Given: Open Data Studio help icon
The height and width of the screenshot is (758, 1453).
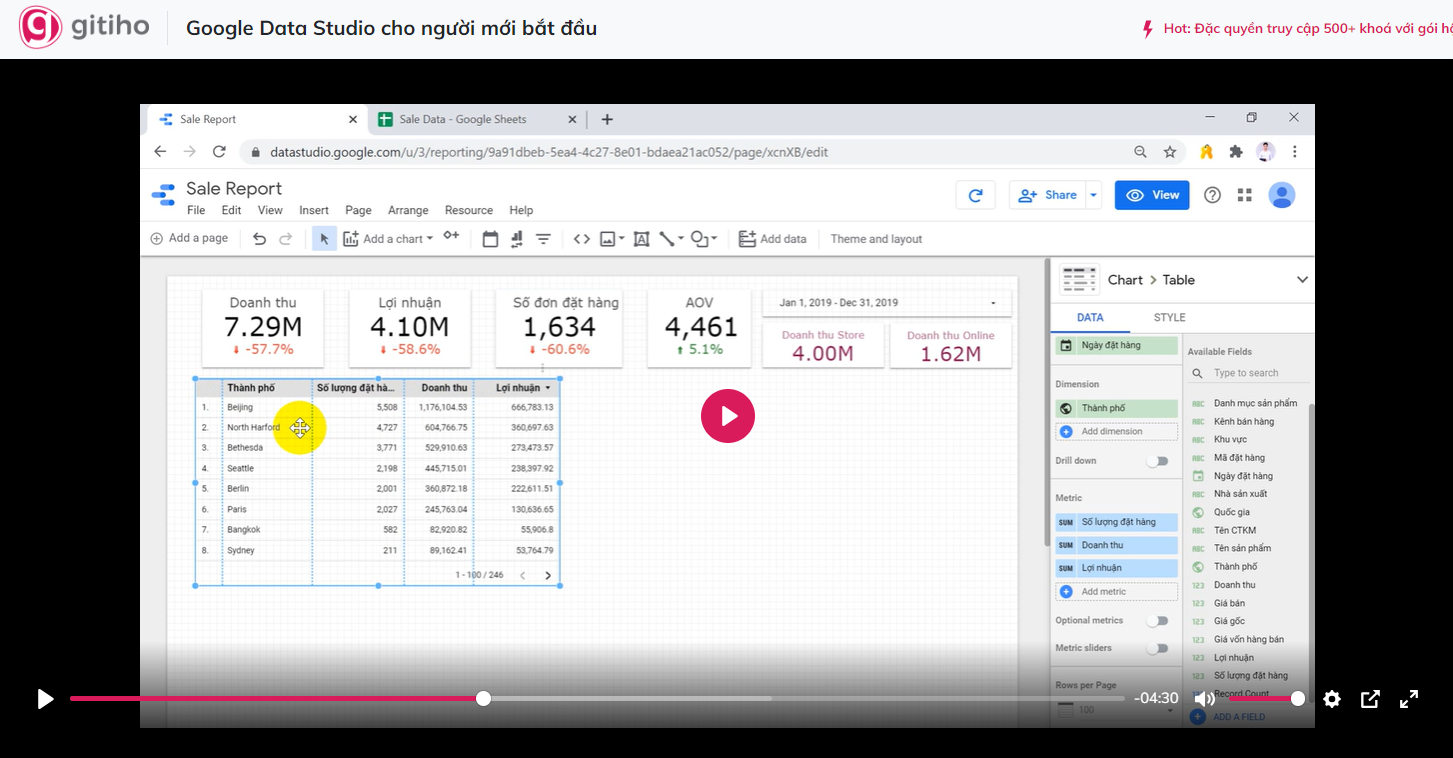Looking at the screenshot, I should tap(1212, 195).
